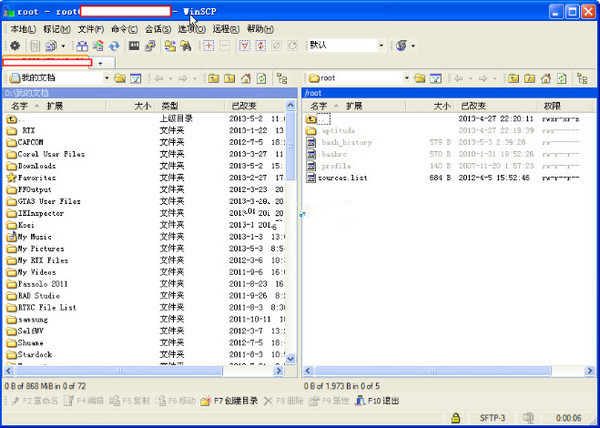Open local directory folder icon
Viewport: 600px width, 428px height.
click(120, 78)
